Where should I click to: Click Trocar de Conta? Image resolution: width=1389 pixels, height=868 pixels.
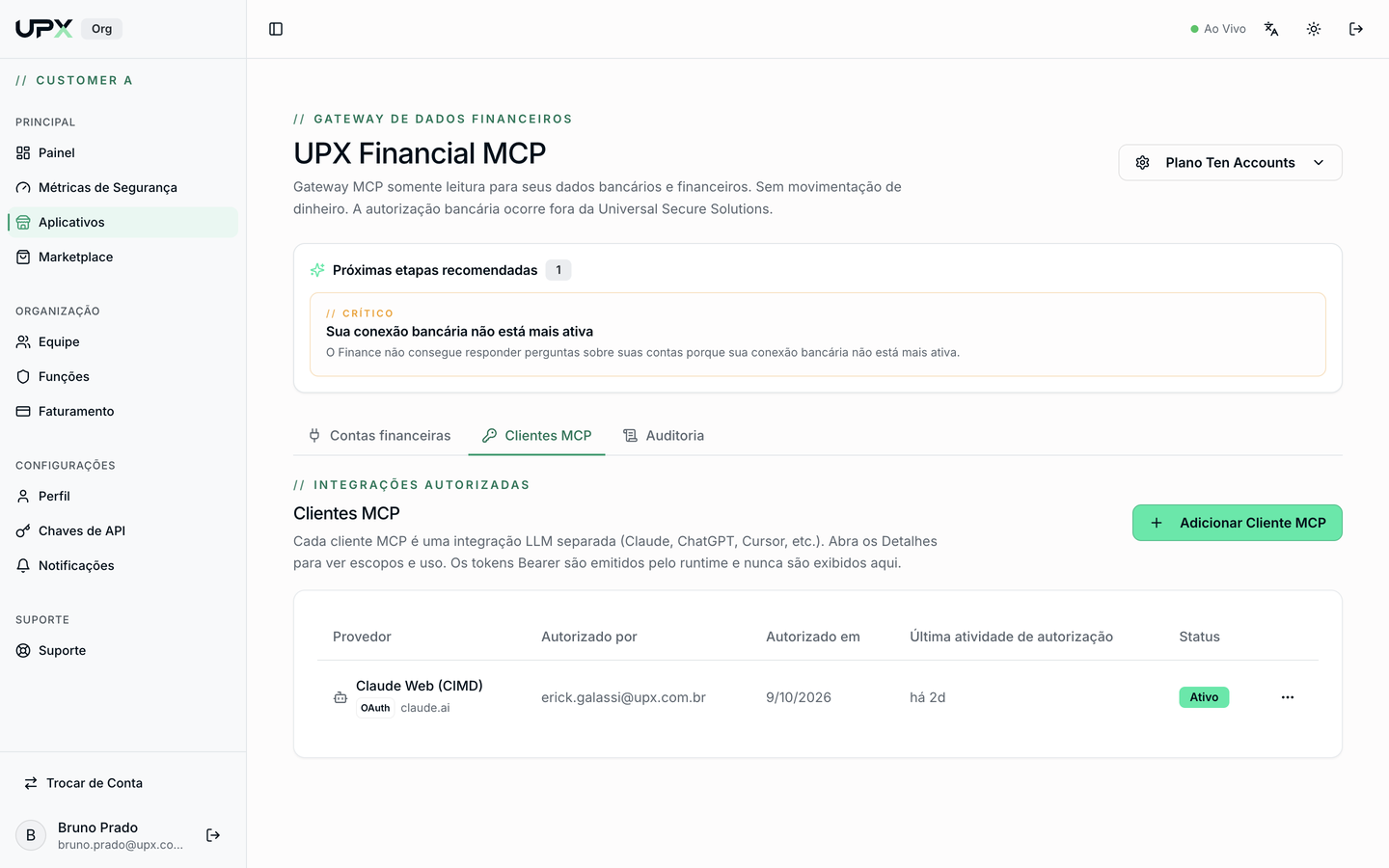(x=123, y=783)
